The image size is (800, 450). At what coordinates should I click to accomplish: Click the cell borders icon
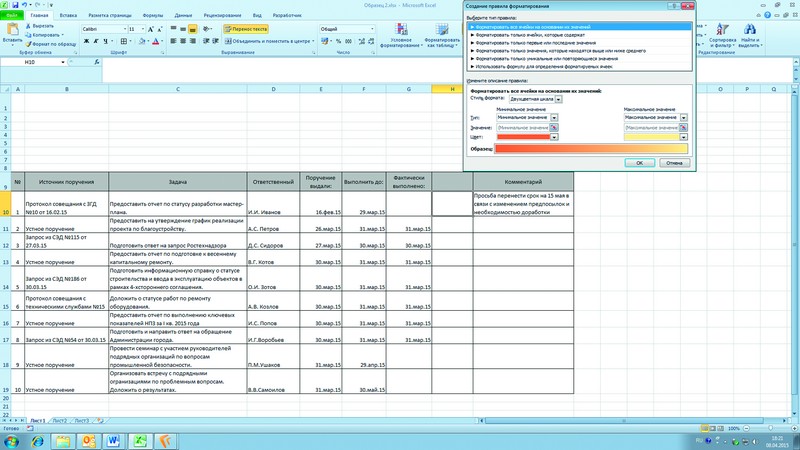[x=123, y=41]
